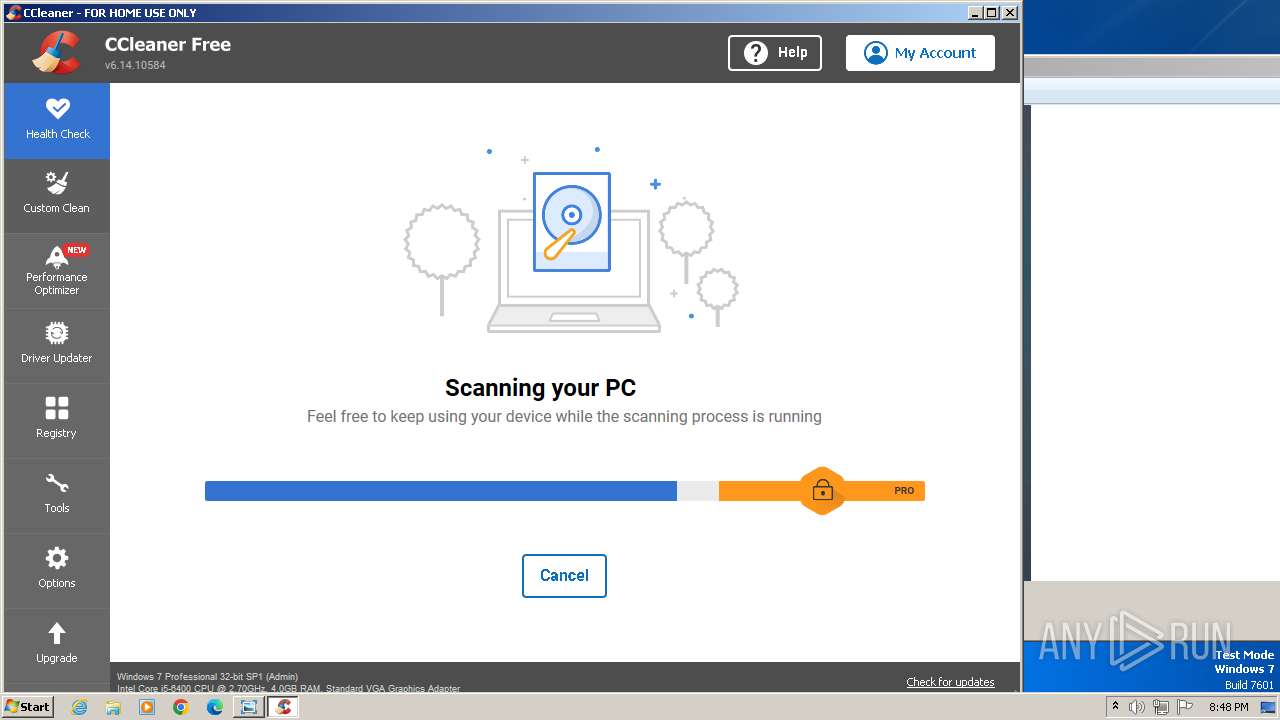
Task: Click the volume icon in system tray
Action: click(1137, 707)
